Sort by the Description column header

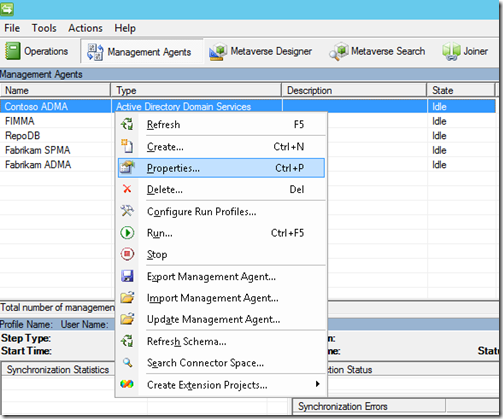[354, 90]
